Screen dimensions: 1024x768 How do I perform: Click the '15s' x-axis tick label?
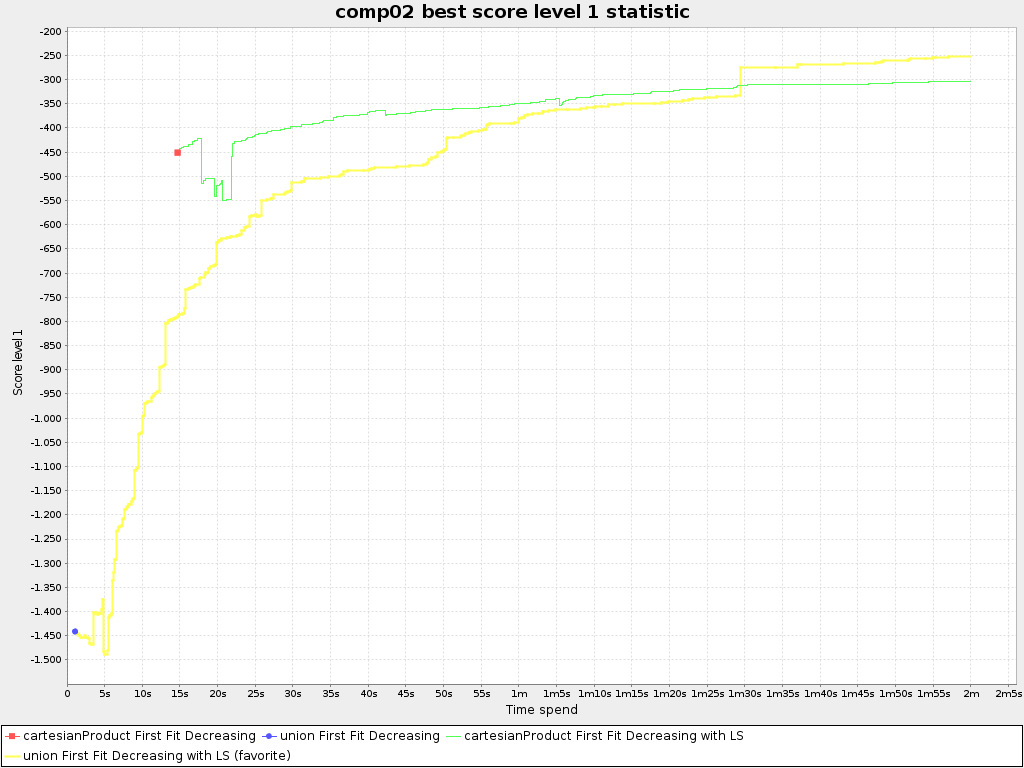(180, 694)
